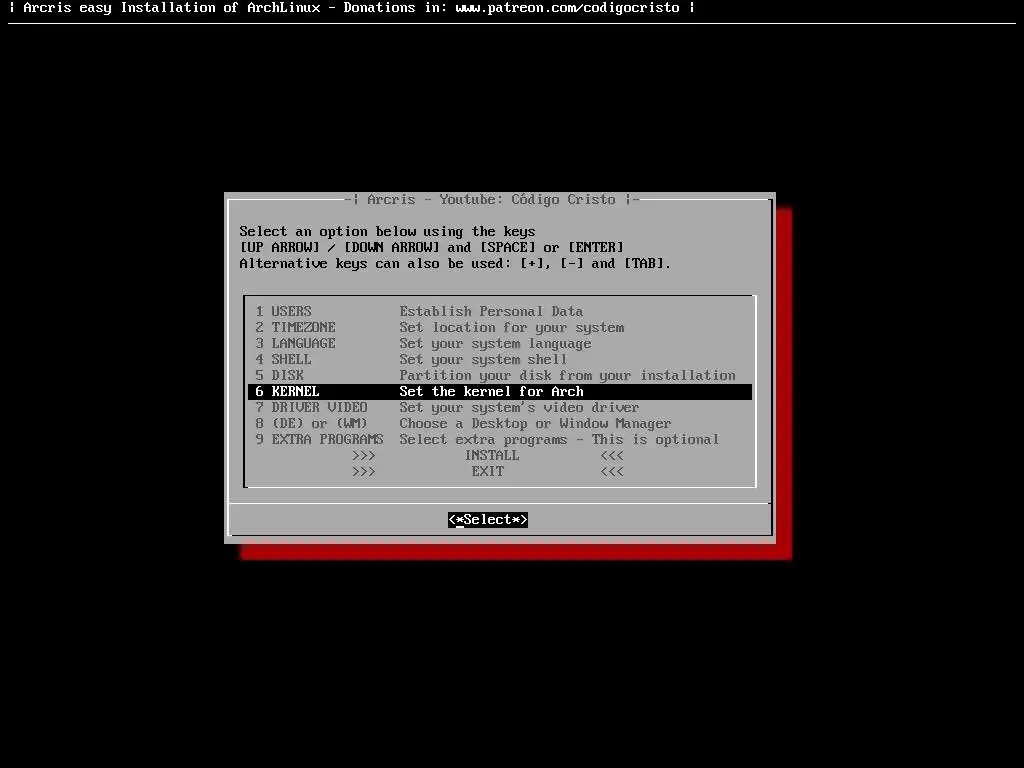Pick the 5 DISK partition entry

click(500, 376)
